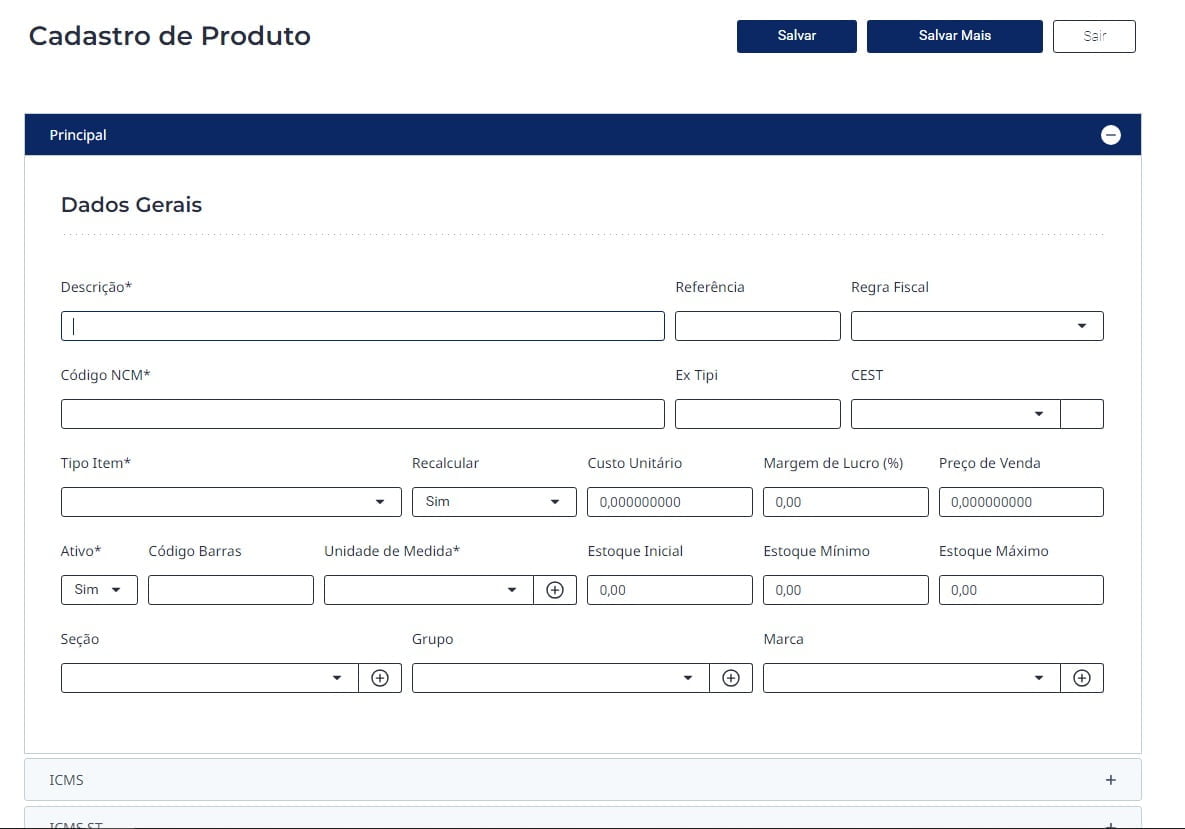Open the Tipo Item dropdown
Viewport: 1185px width, 829px height.
pyautogui.click(x=230, y=502)
